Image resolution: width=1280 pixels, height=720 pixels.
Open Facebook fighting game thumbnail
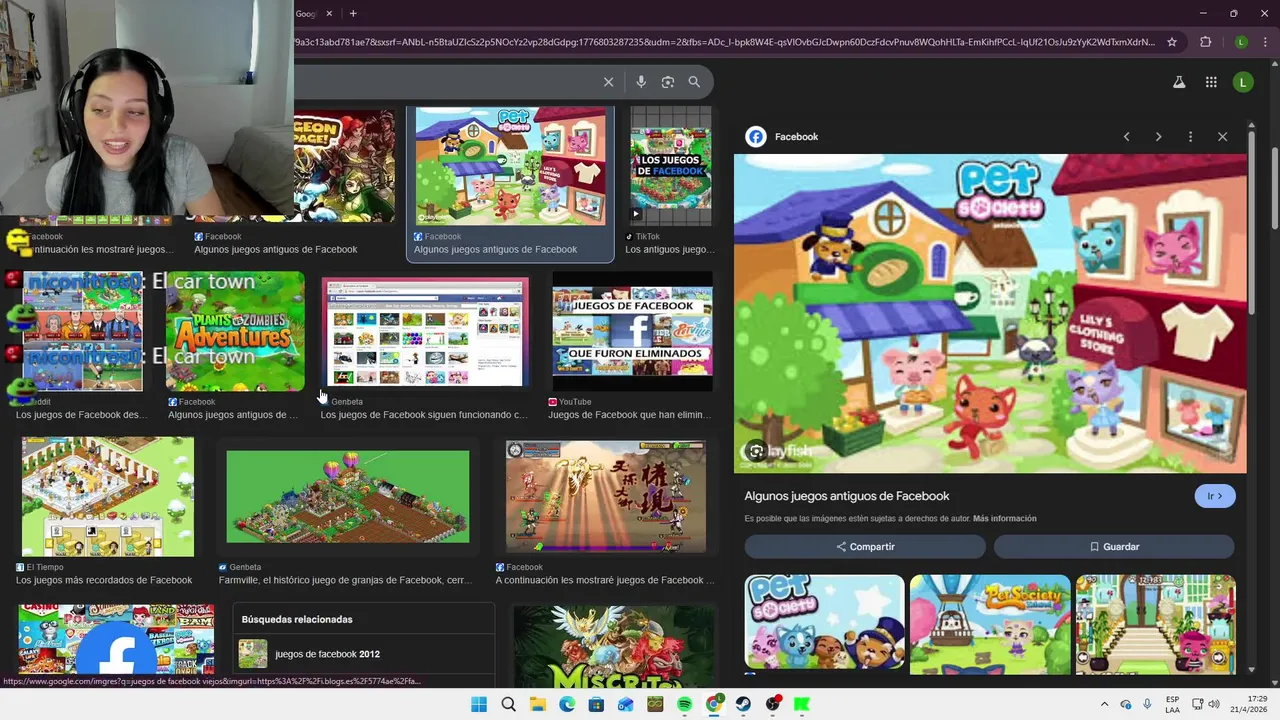tap(605, 497)
